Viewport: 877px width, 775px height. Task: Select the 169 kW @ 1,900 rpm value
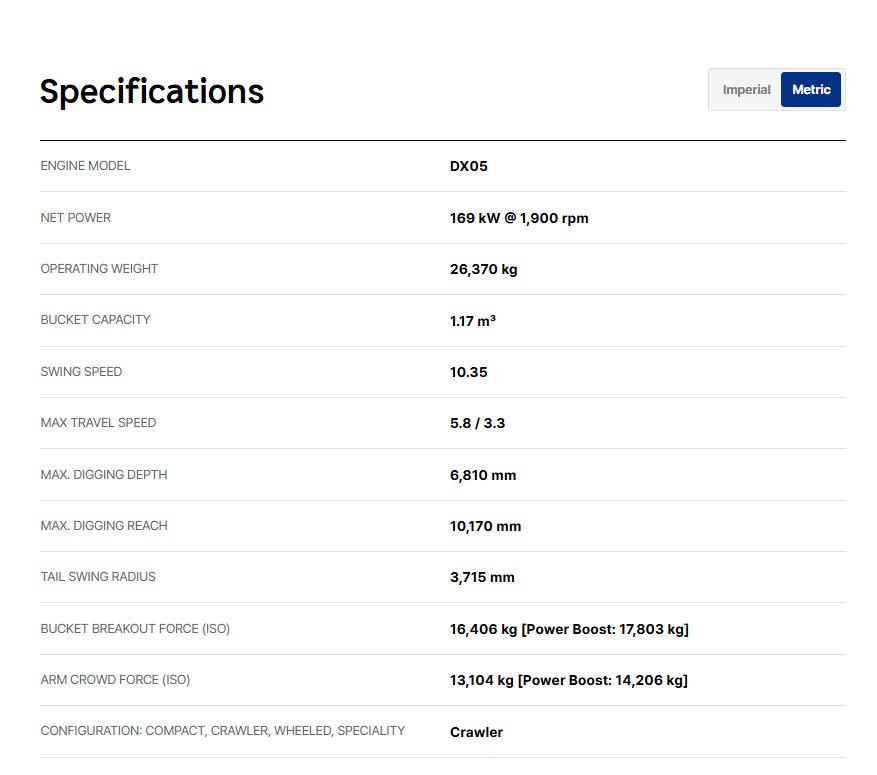[x=519, y=218]
